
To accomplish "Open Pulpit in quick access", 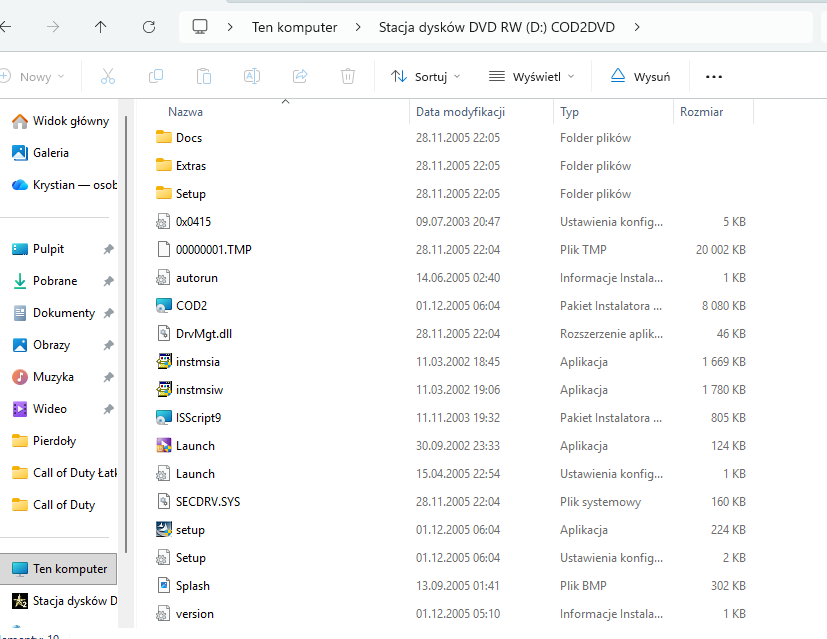I will [x=38, y=249].
